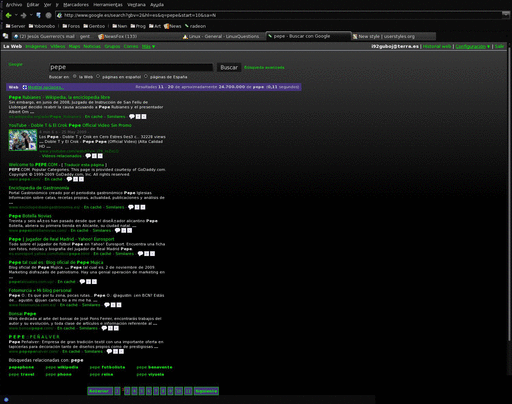The height and width of the screenshot is (404, 512).
Task: Open the Yobonobo bookmark folder
Action: click(x=42, y=26)
